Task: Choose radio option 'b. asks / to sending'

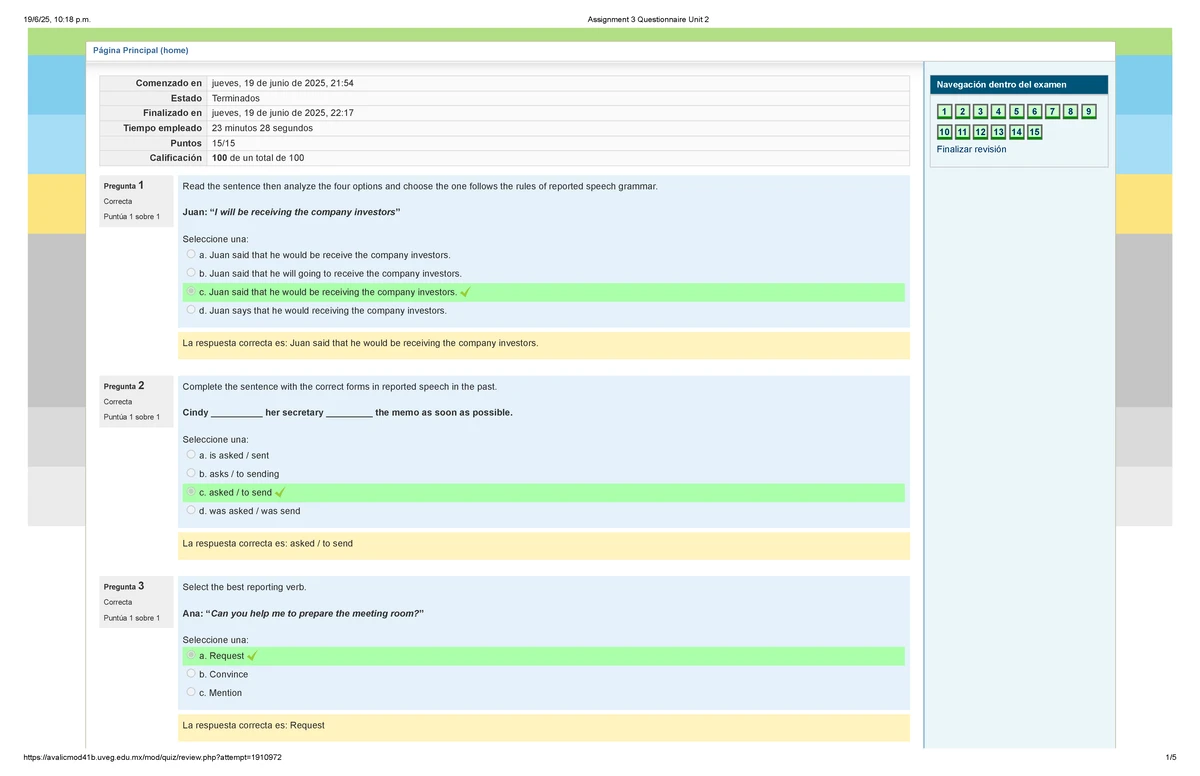Action: click(x=191, y=474)
